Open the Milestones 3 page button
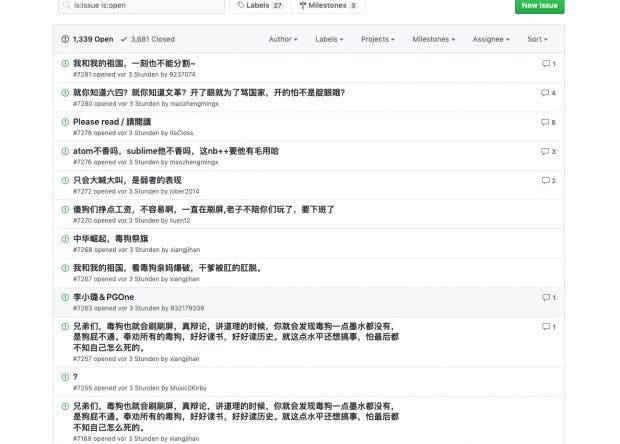Screen dimensions: 620x444 point(328,6)
